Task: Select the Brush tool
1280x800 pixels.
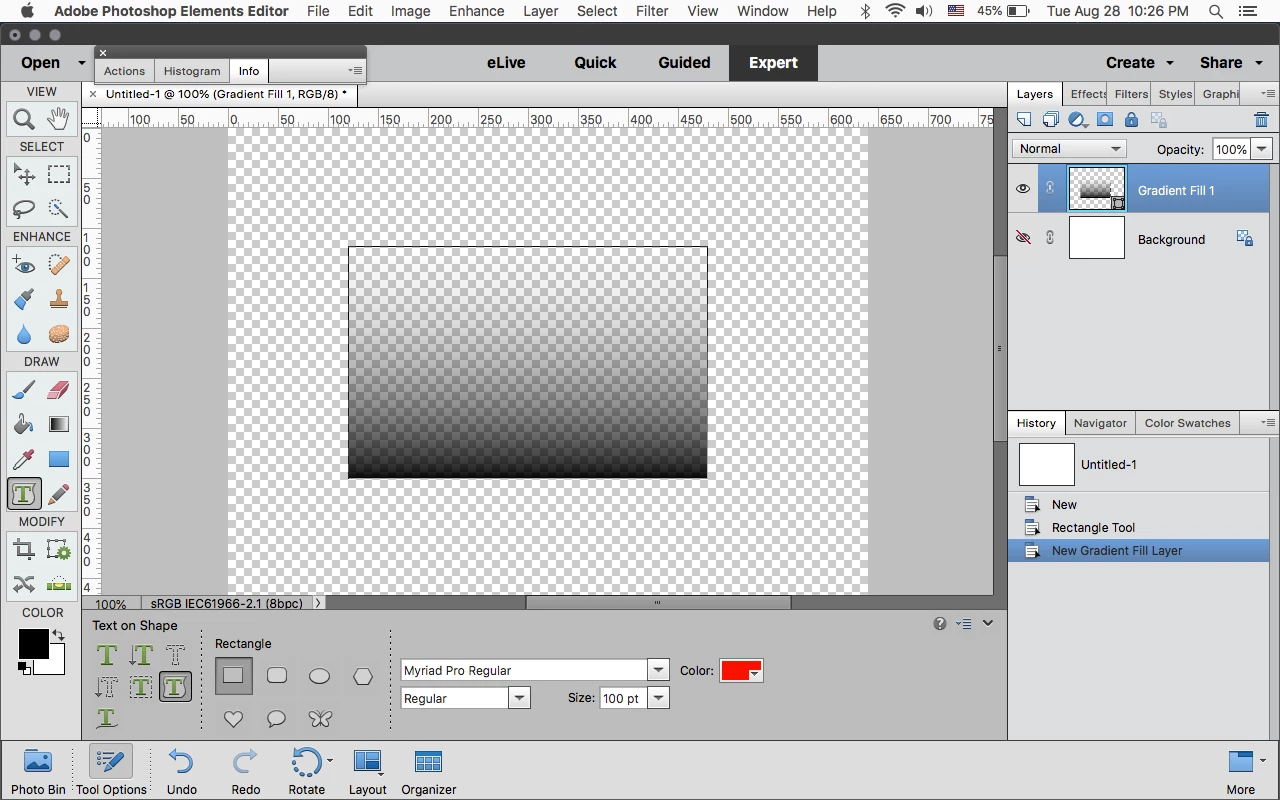Action: [24, 390]
